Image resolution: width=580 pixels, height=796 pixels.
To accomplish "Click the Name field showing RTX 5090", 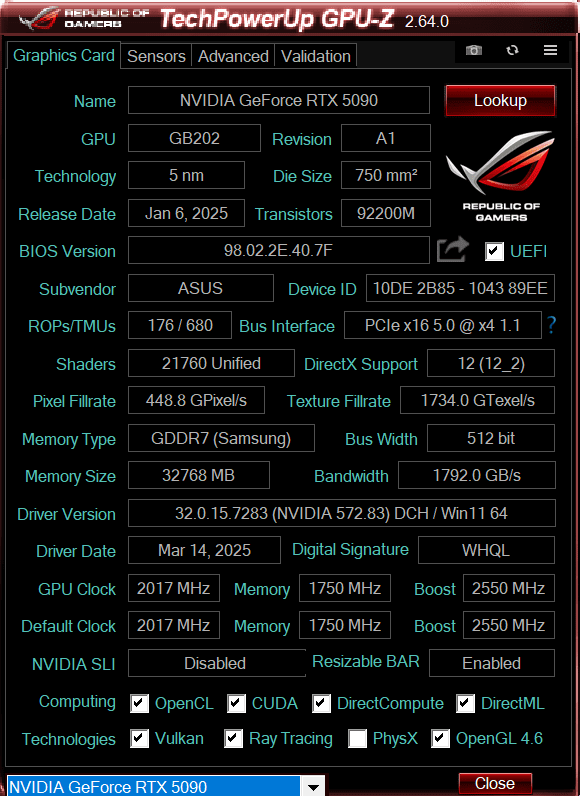I will pos(279,100).
